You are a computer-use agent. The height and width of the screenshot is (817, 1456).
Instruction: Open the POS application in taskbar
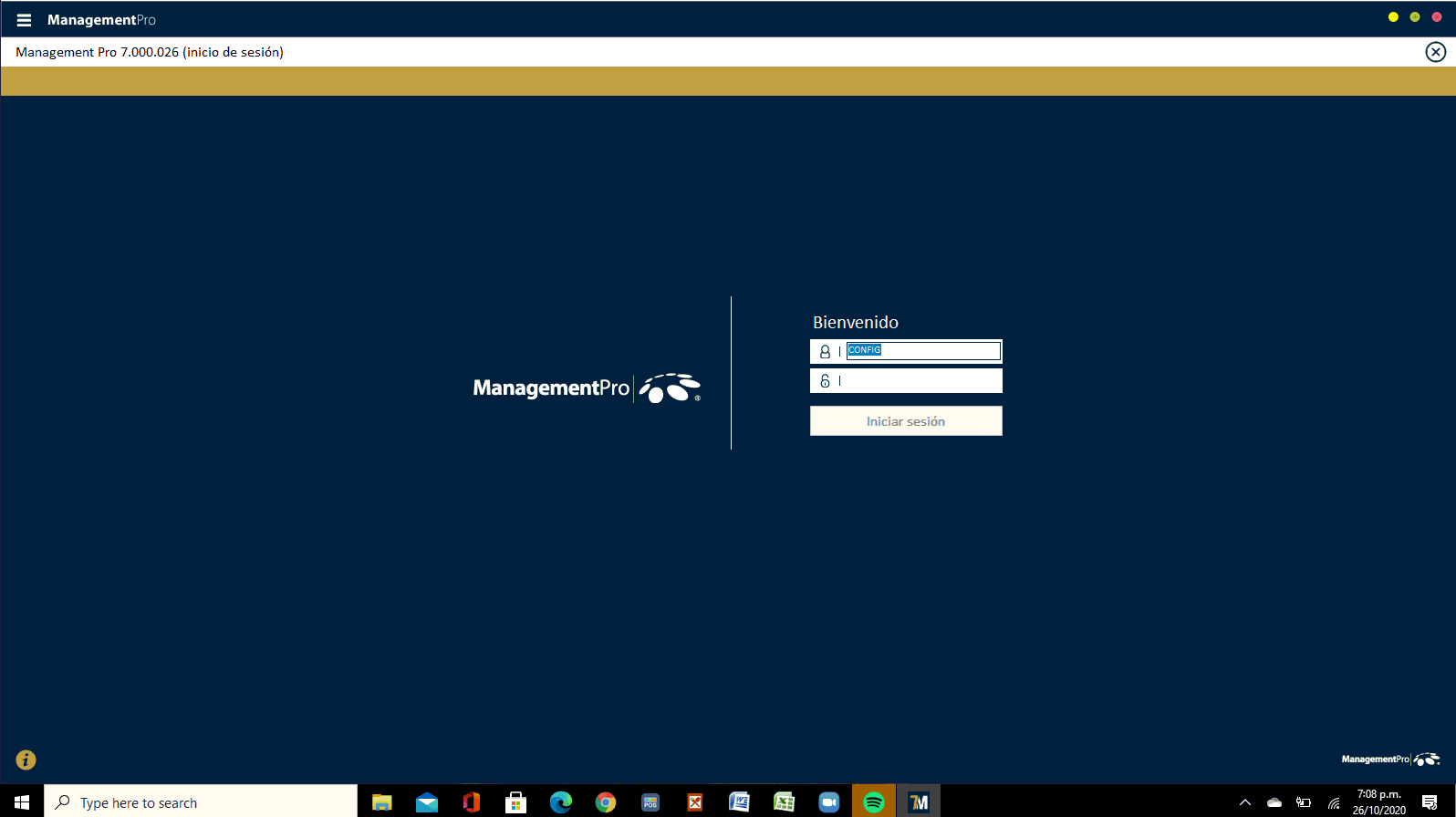[650, 802]
